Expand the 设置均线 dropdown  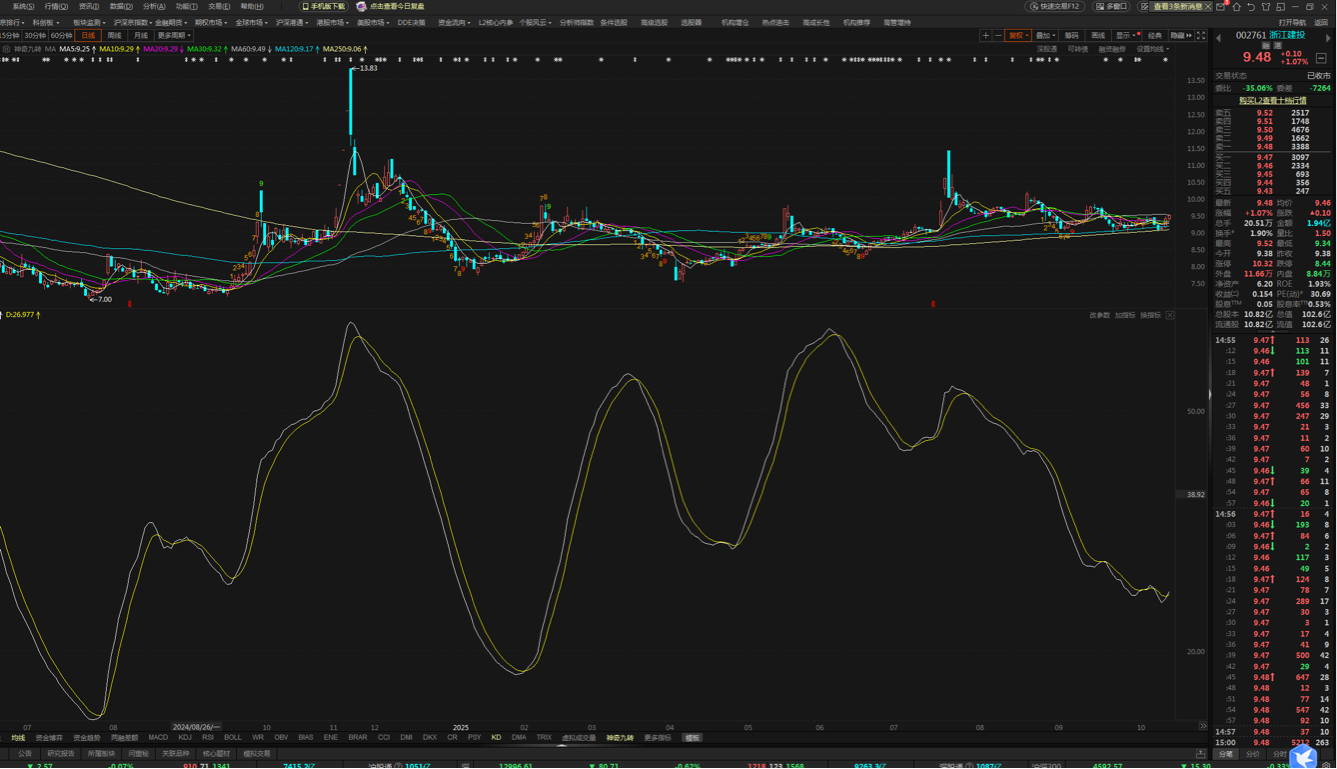point(1153,48)
